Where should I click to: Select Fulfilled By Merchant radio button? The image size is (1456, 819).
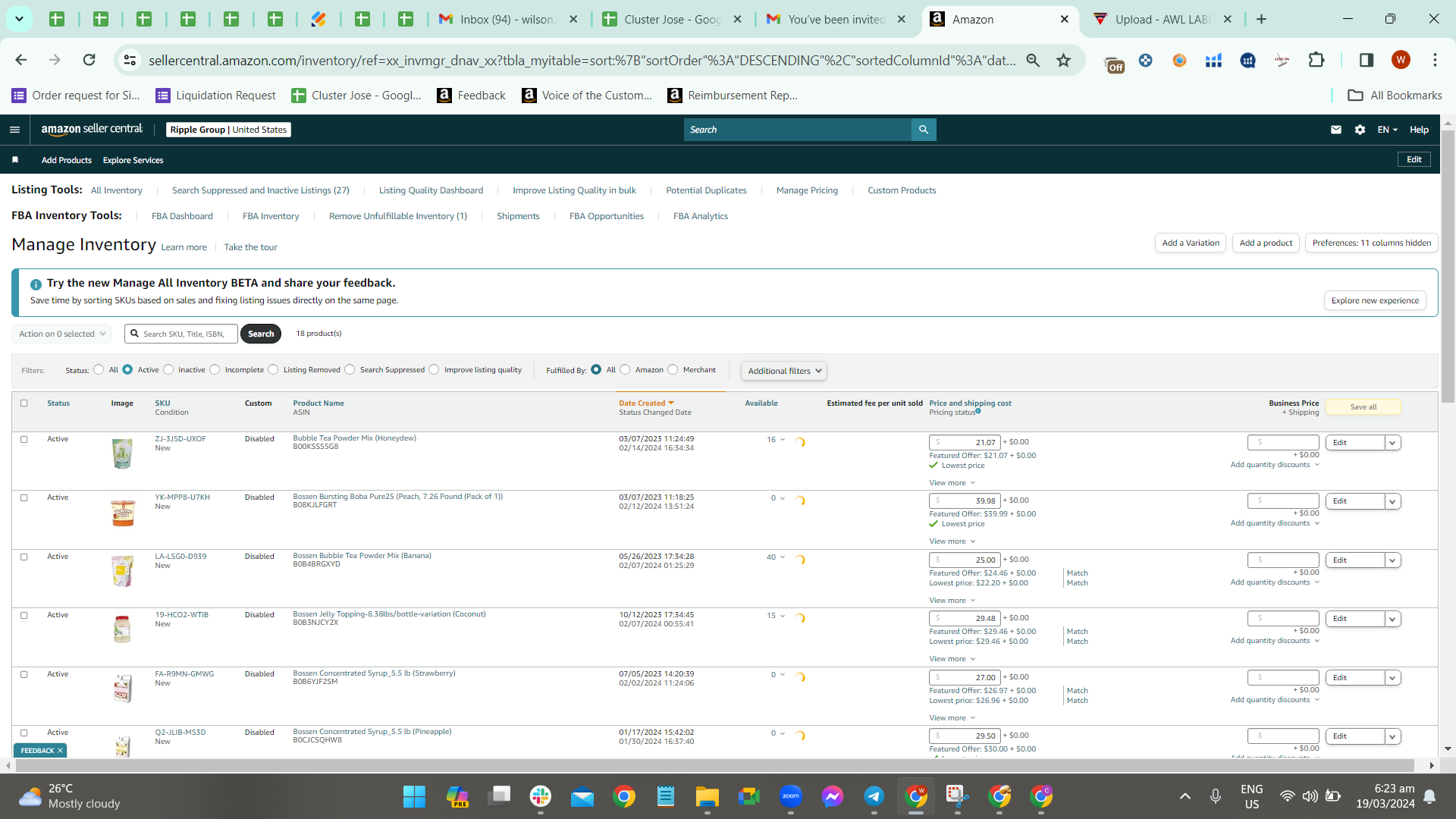673,370
